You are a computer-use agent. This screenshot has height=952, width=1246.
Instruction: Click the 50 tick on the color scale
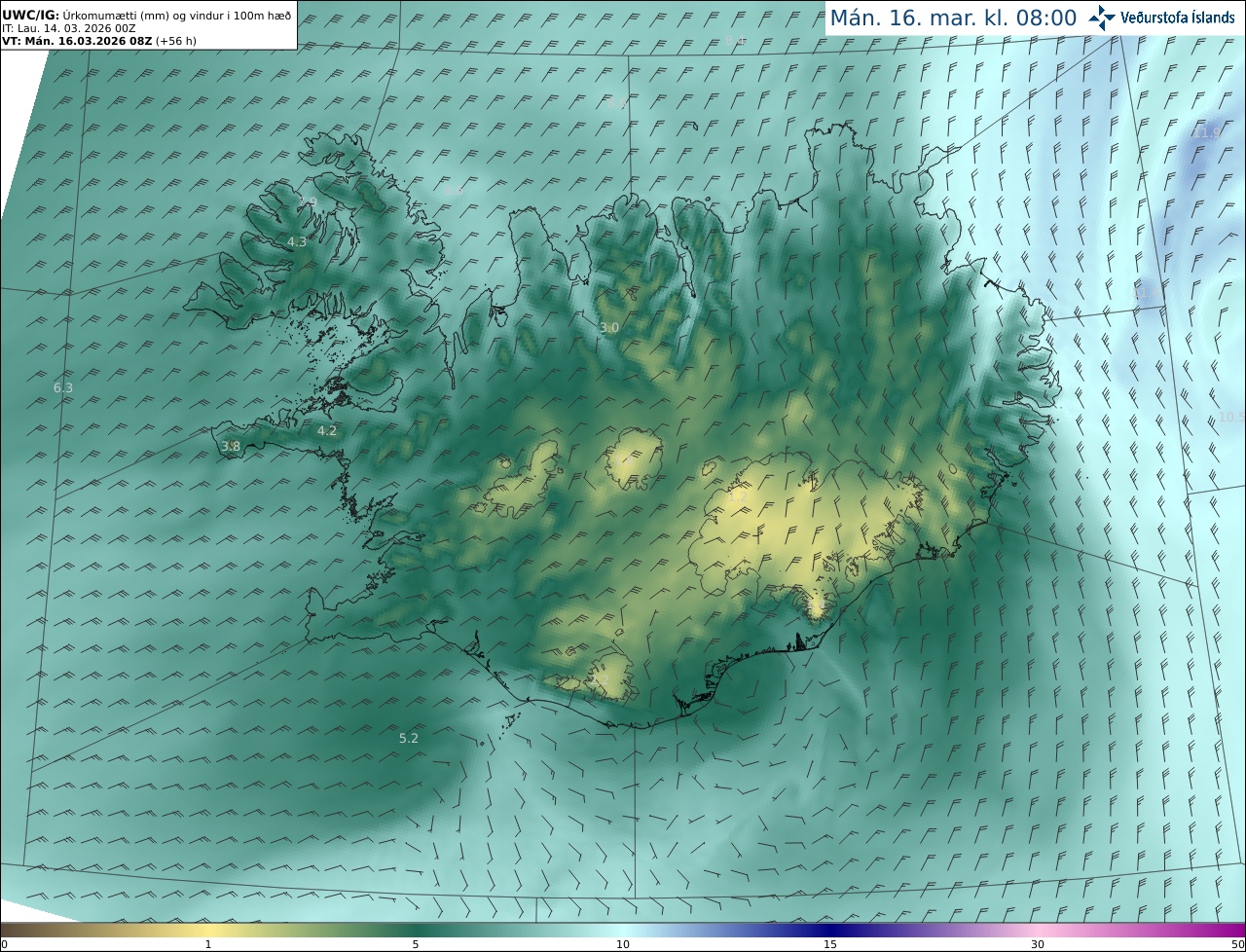1238,944
